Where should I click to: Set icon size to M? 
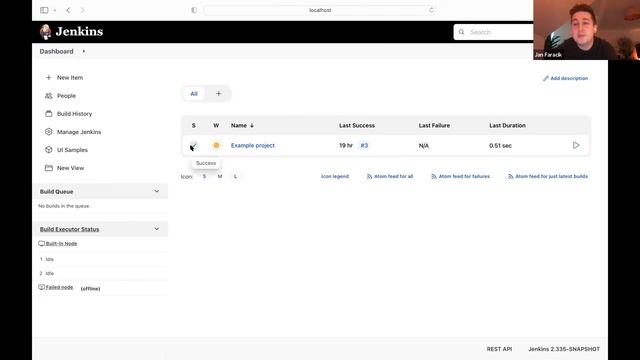220,176
